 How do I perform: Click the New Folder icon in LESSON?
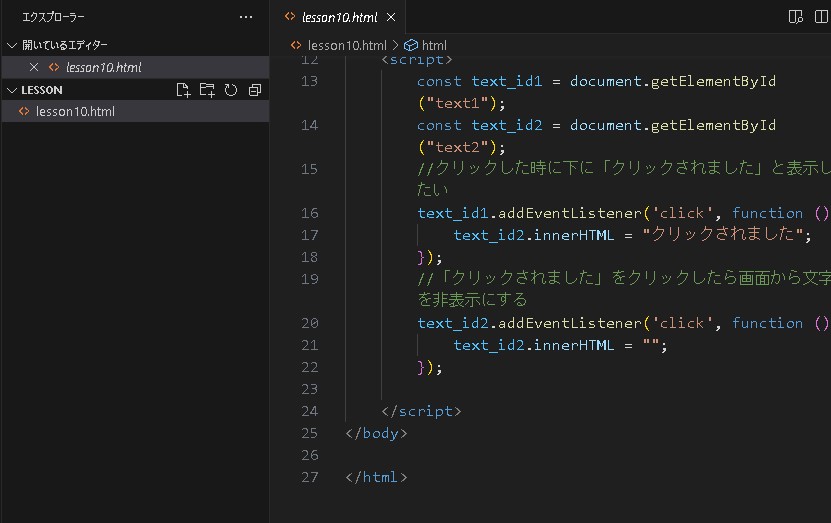tap(207, 90)
